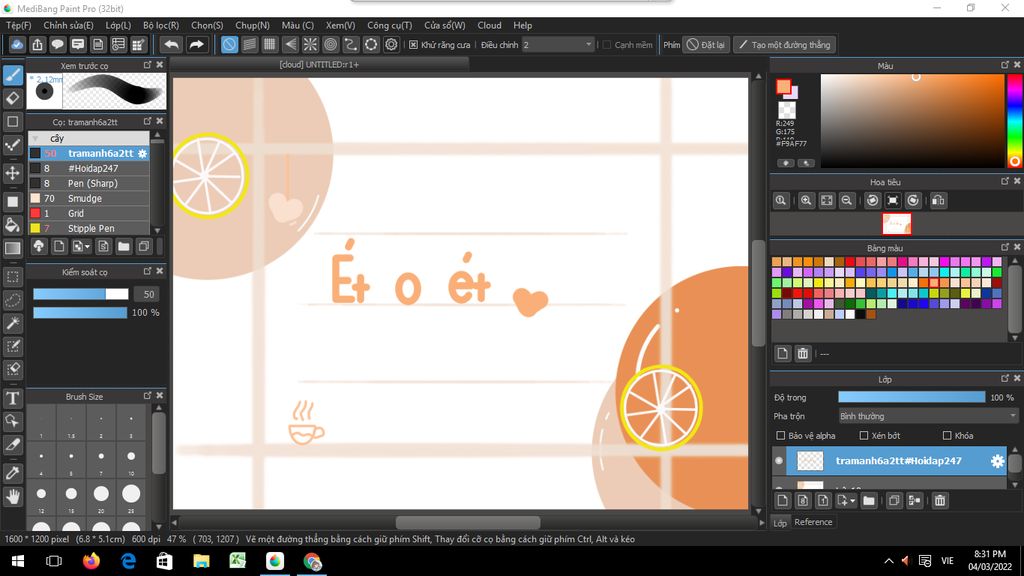Click the foreground orange color swatch
This screenshot has width=1024, height=576.
tap(783, 86)
